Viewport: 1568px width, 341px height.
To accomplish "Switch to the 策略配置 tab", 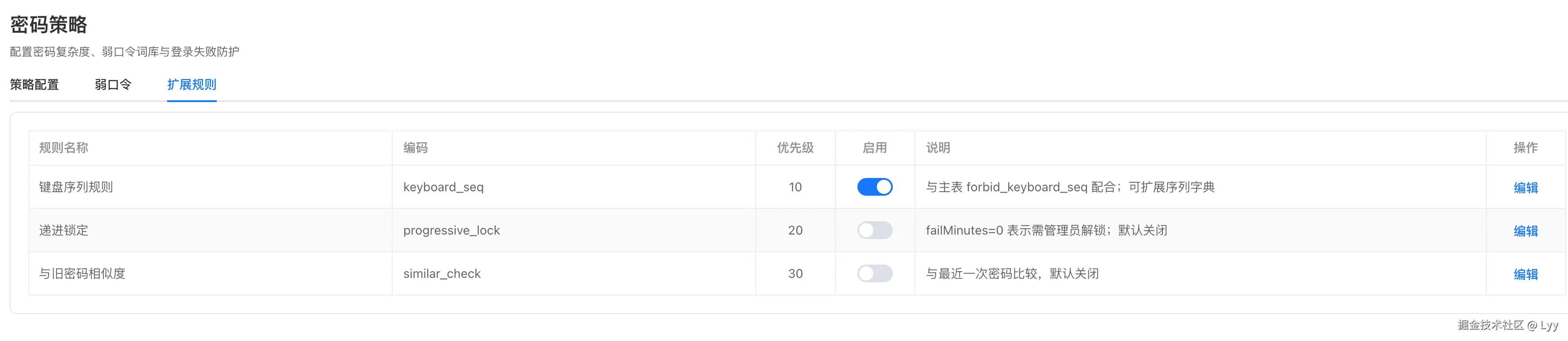I will click(x=34, y=84).
